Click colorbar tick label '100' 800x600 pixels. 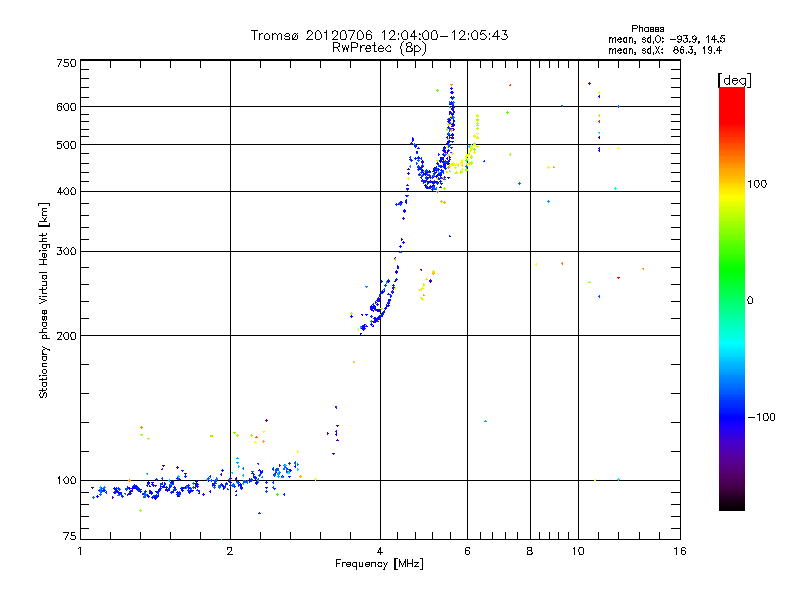[x=757, y=184]
